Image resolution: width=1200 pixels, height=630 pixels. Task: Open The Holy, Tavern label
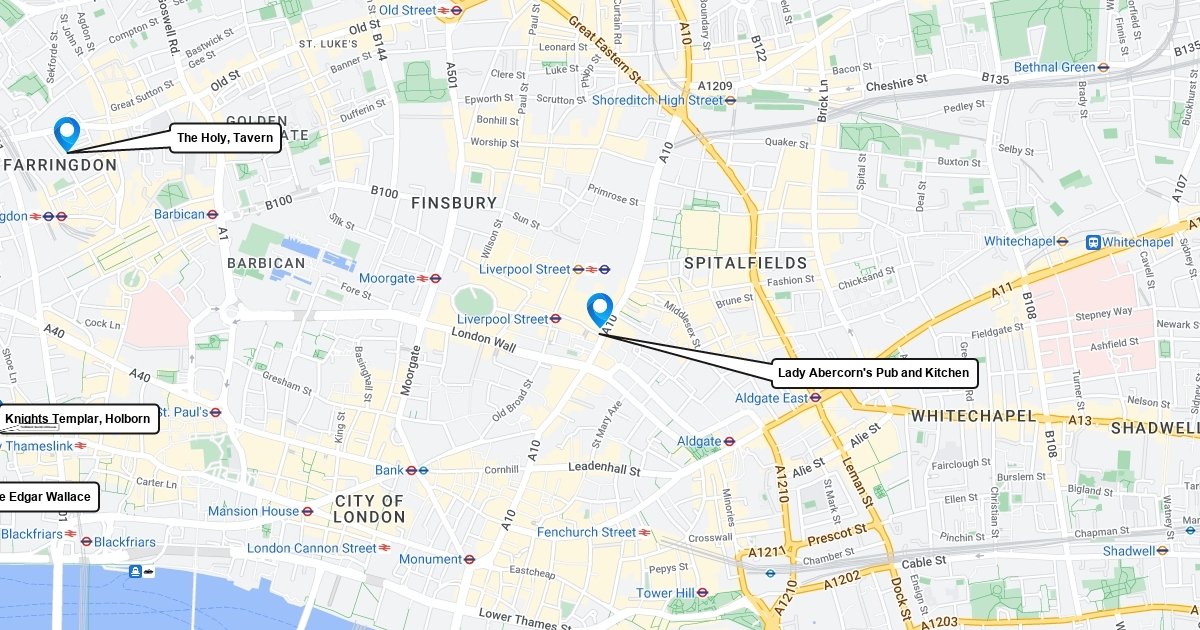tap(225, 138)
